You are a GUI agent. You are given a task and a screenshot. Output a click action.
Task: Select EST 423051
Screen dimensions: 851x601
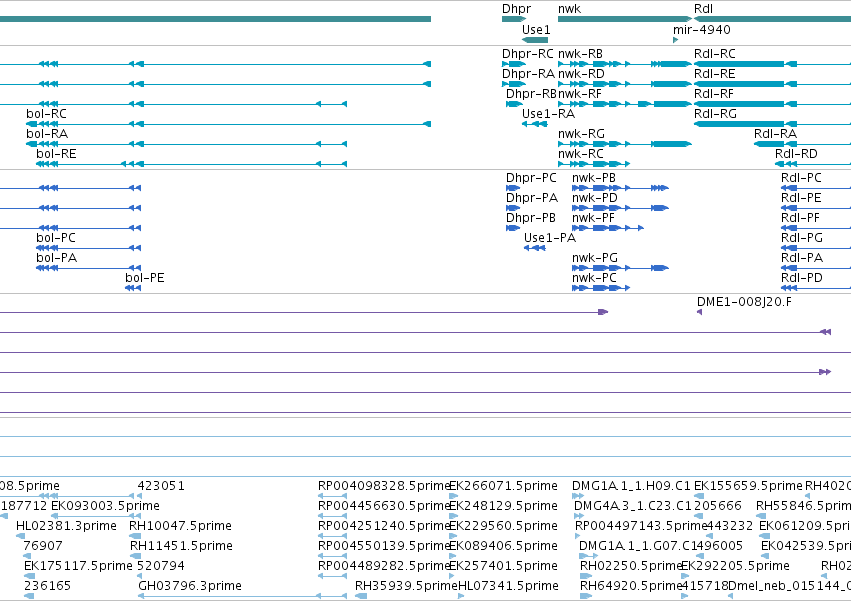161,486
